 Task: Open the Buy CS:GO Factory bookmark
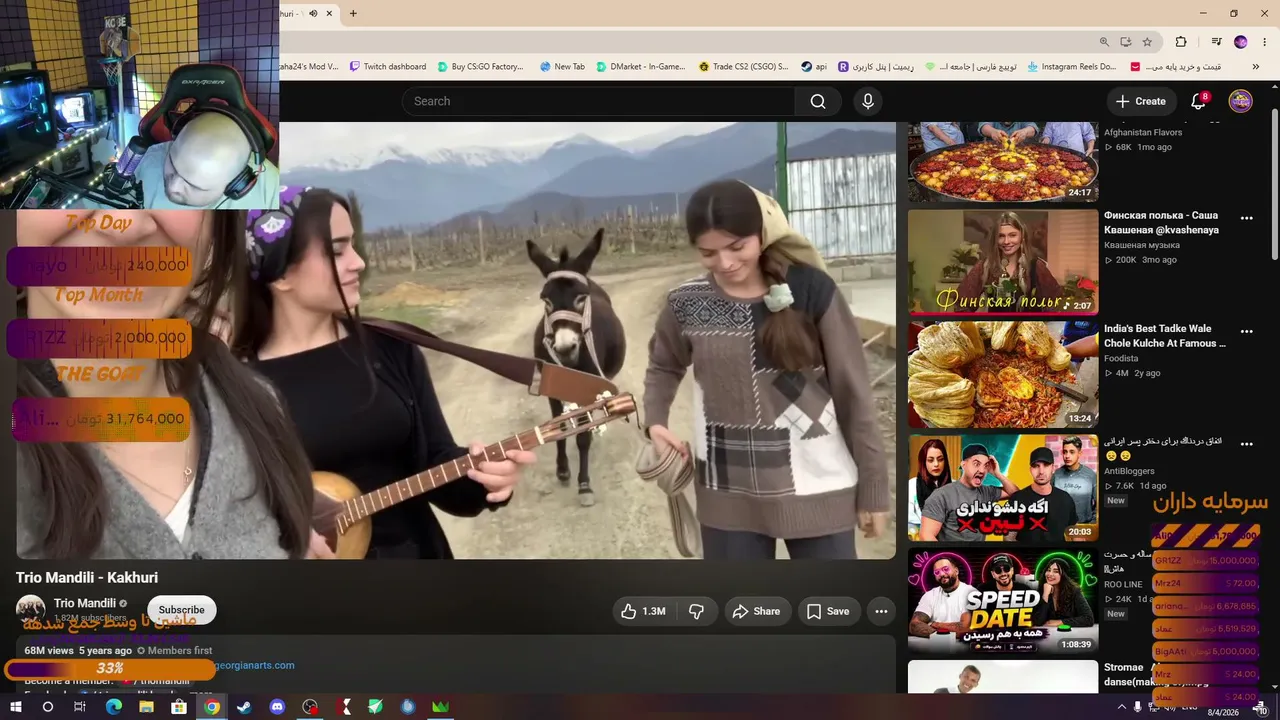(x=480, y=67)
